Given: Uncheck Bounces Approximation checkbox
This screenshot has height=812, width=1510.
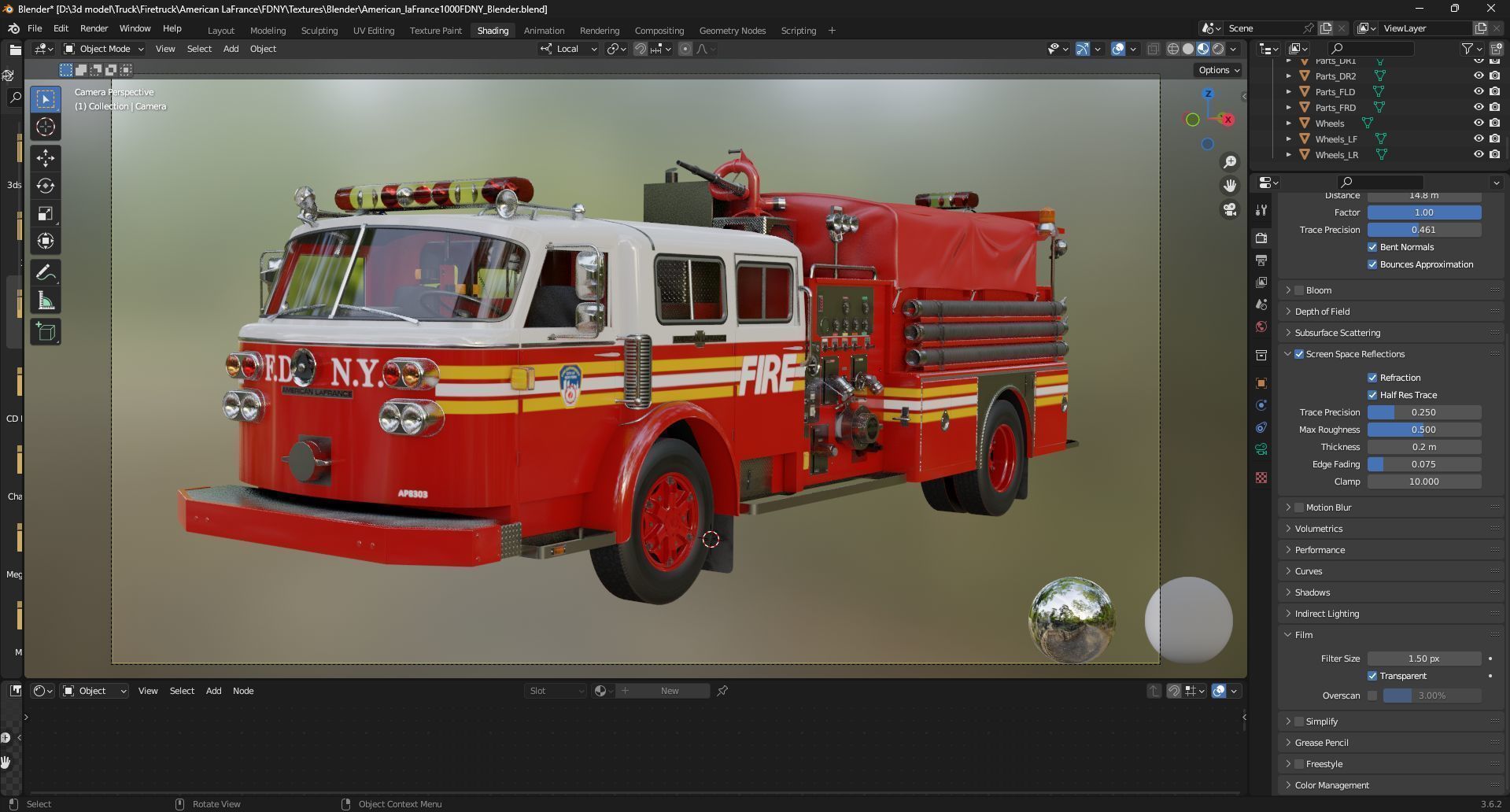Looking at the screenshot, I should [1372, 264].
